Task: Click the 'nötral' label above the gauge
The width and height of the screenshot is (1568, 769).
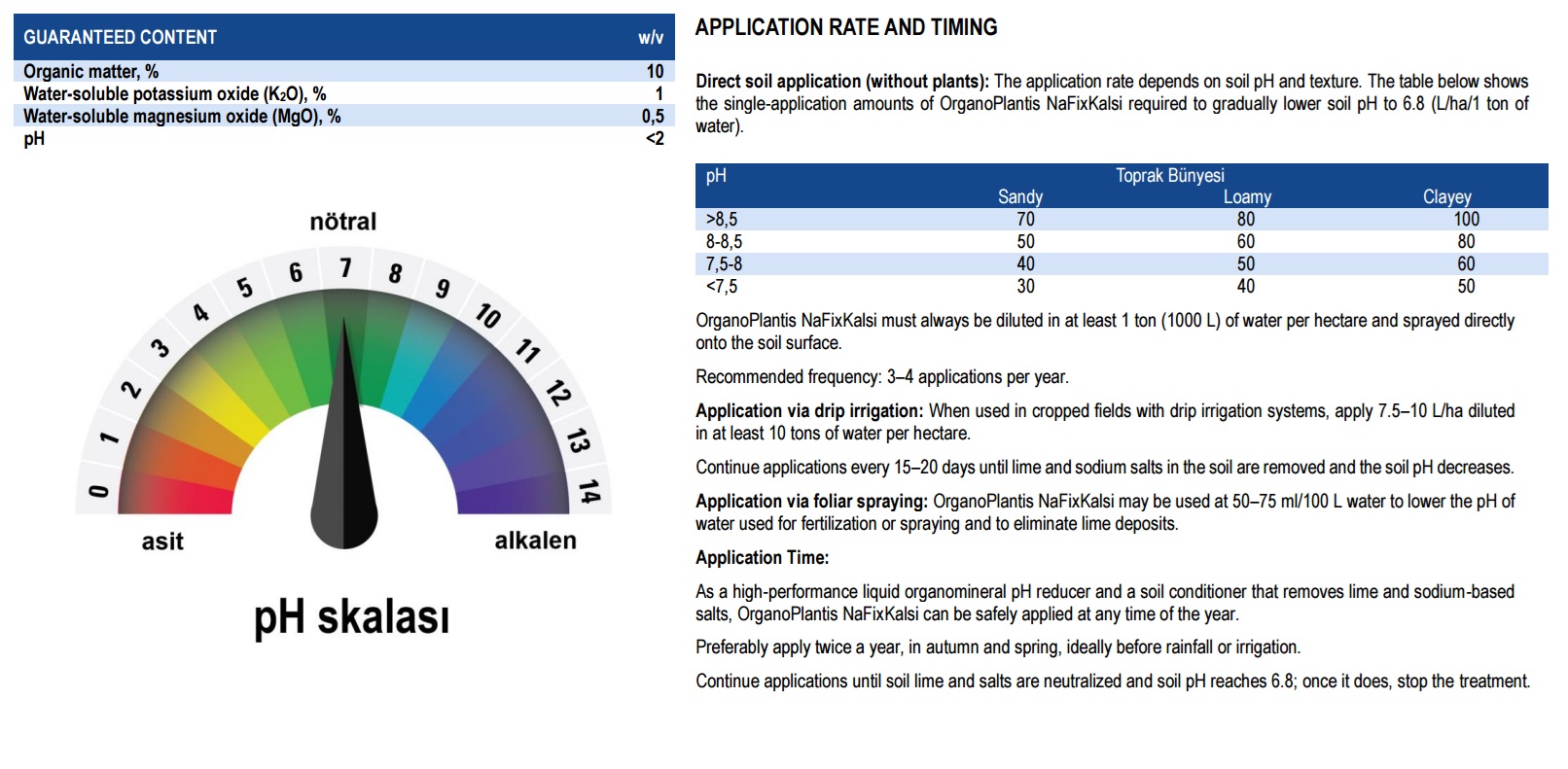Action: coord(342,222)
